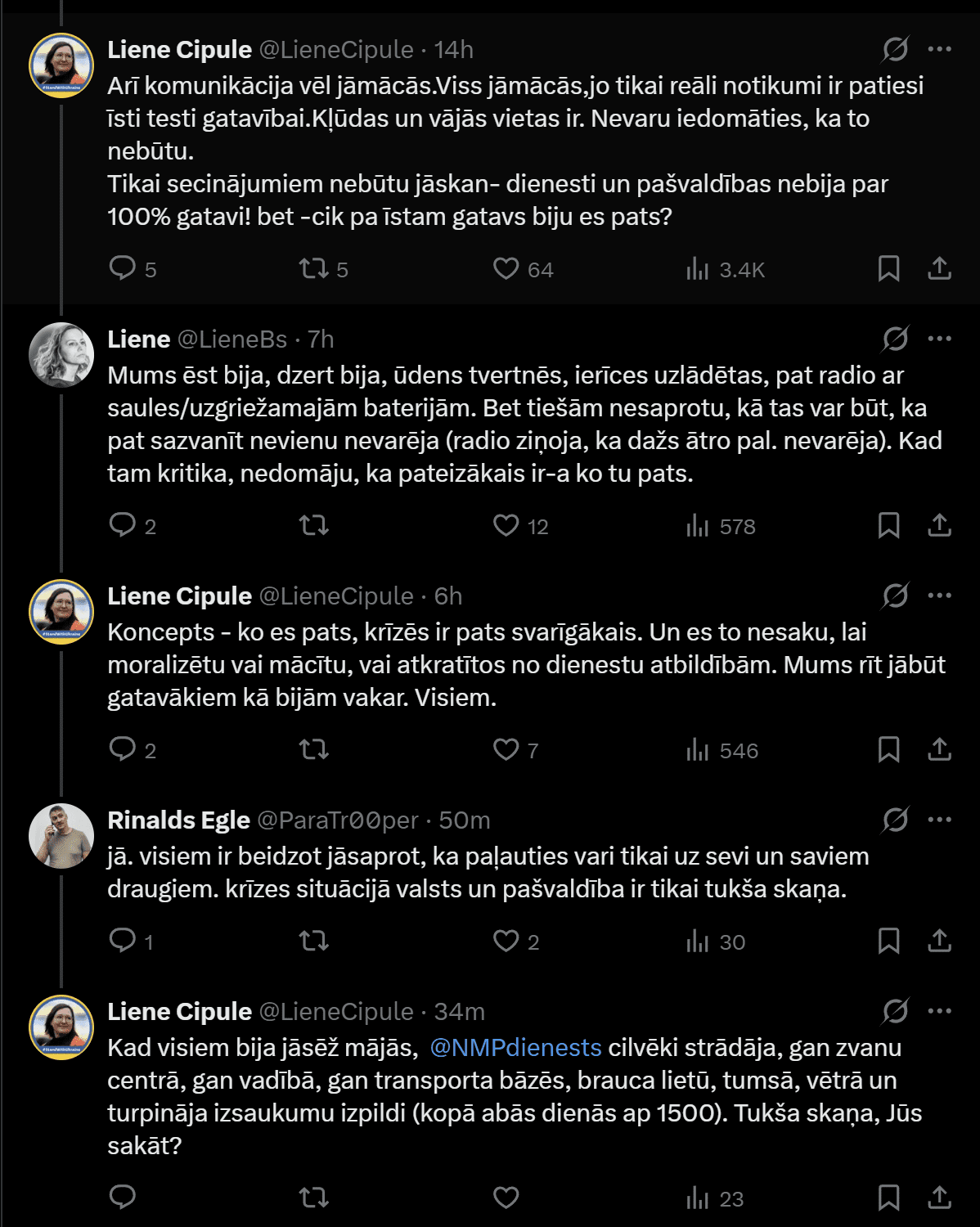
Task: Follow the @NMPdienests mention link
Action: click(515, 1048)
